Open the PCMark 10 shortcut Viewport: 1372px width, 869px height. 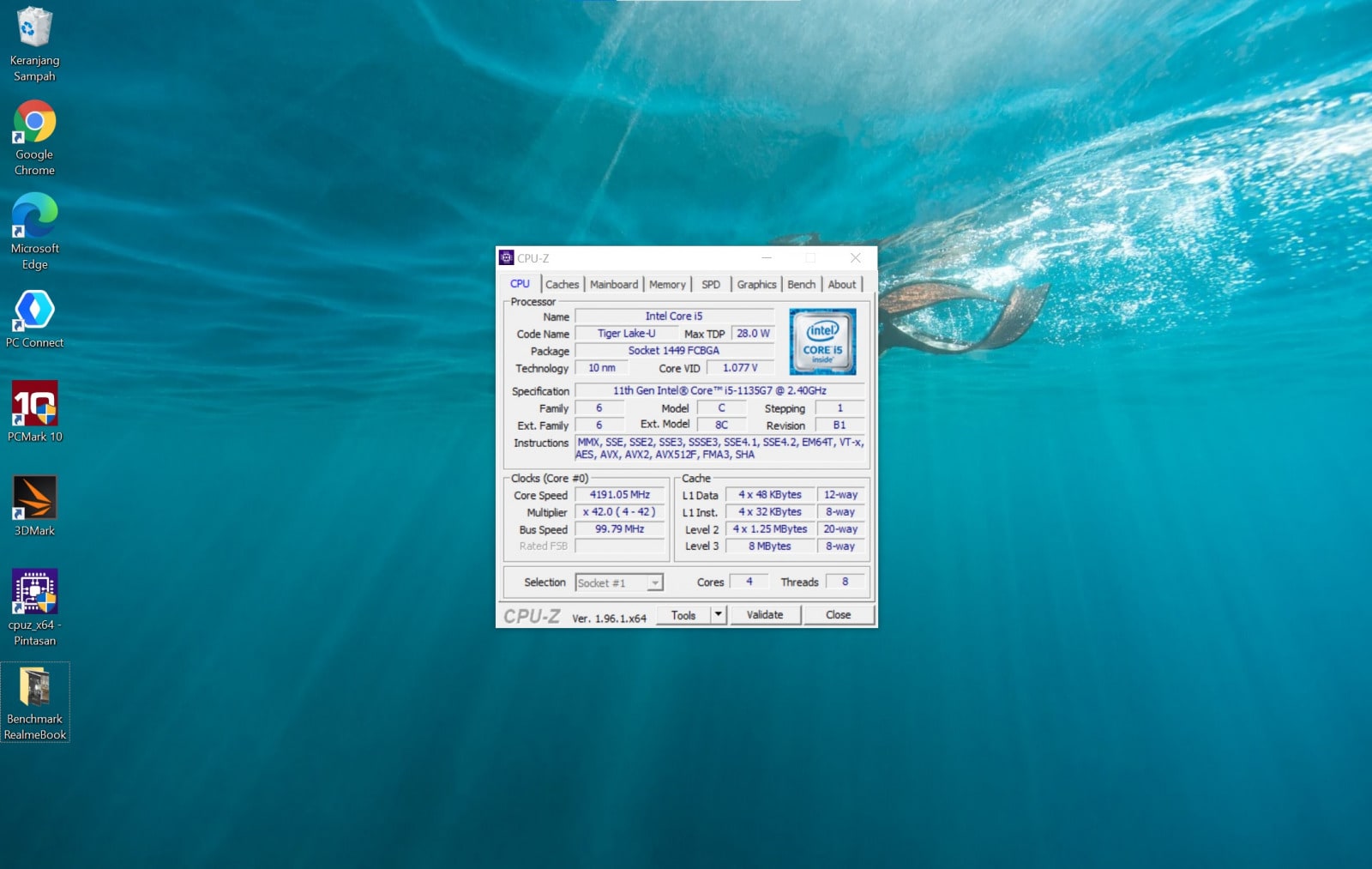point(34,404)
